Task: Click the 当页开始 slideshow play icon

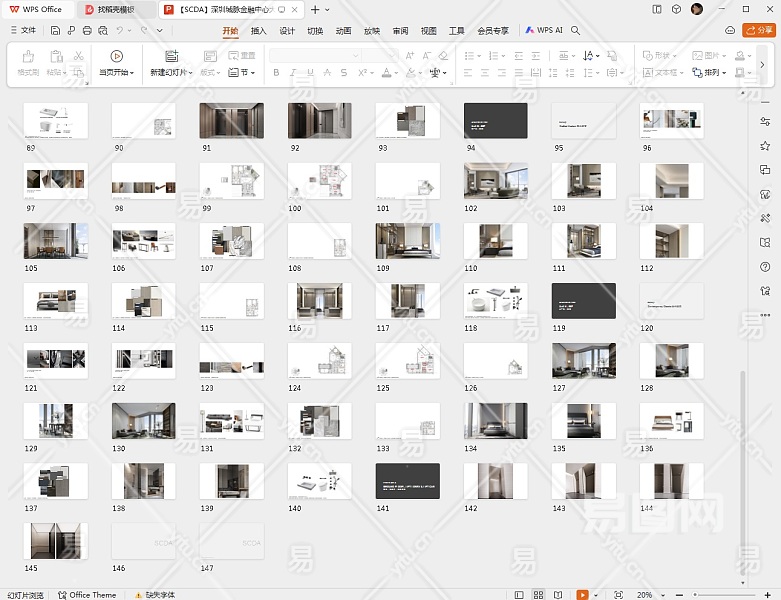Action: [x=117, y=56]
